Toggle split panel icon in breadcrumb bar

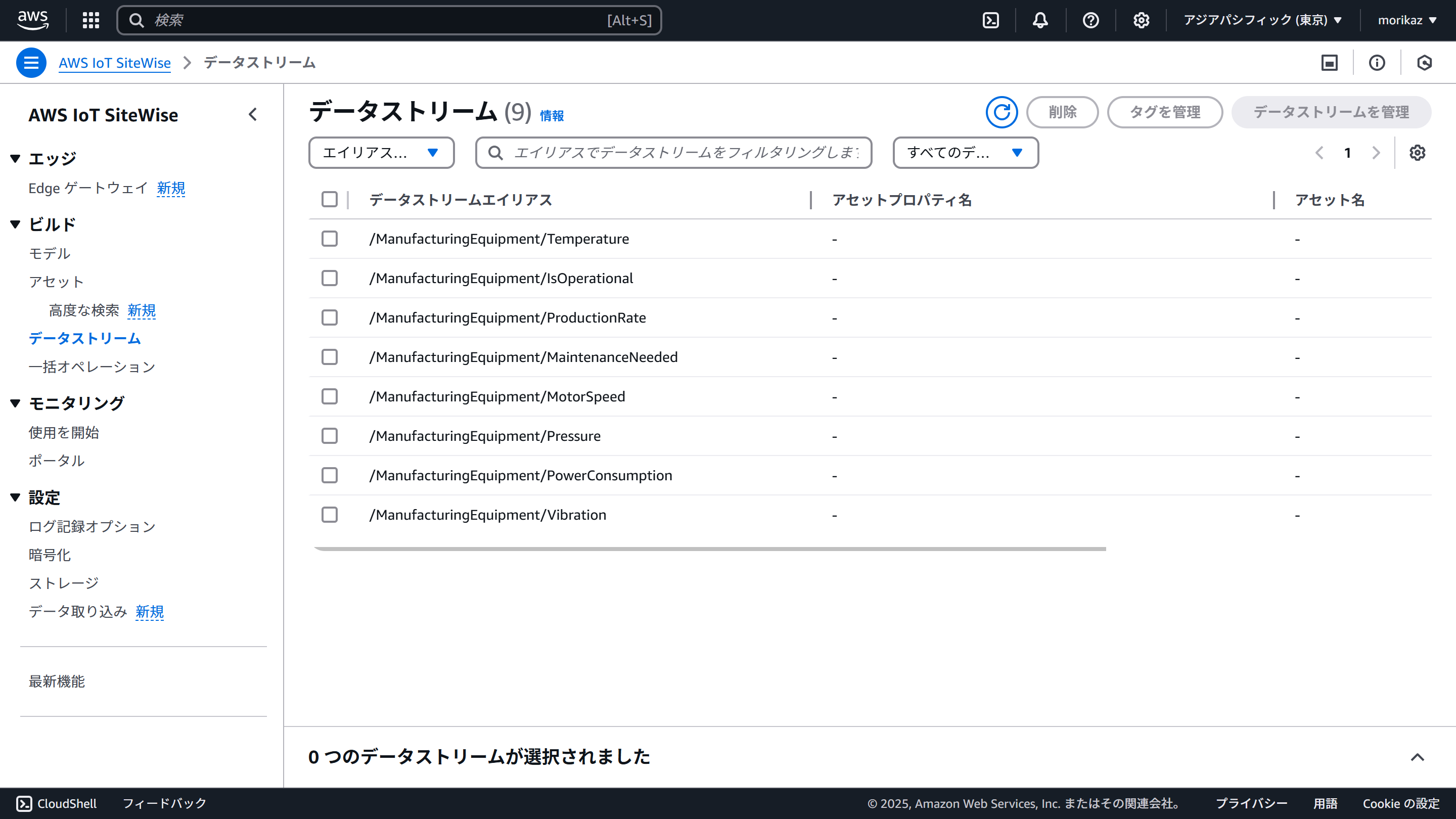[x=1330, y=63]
